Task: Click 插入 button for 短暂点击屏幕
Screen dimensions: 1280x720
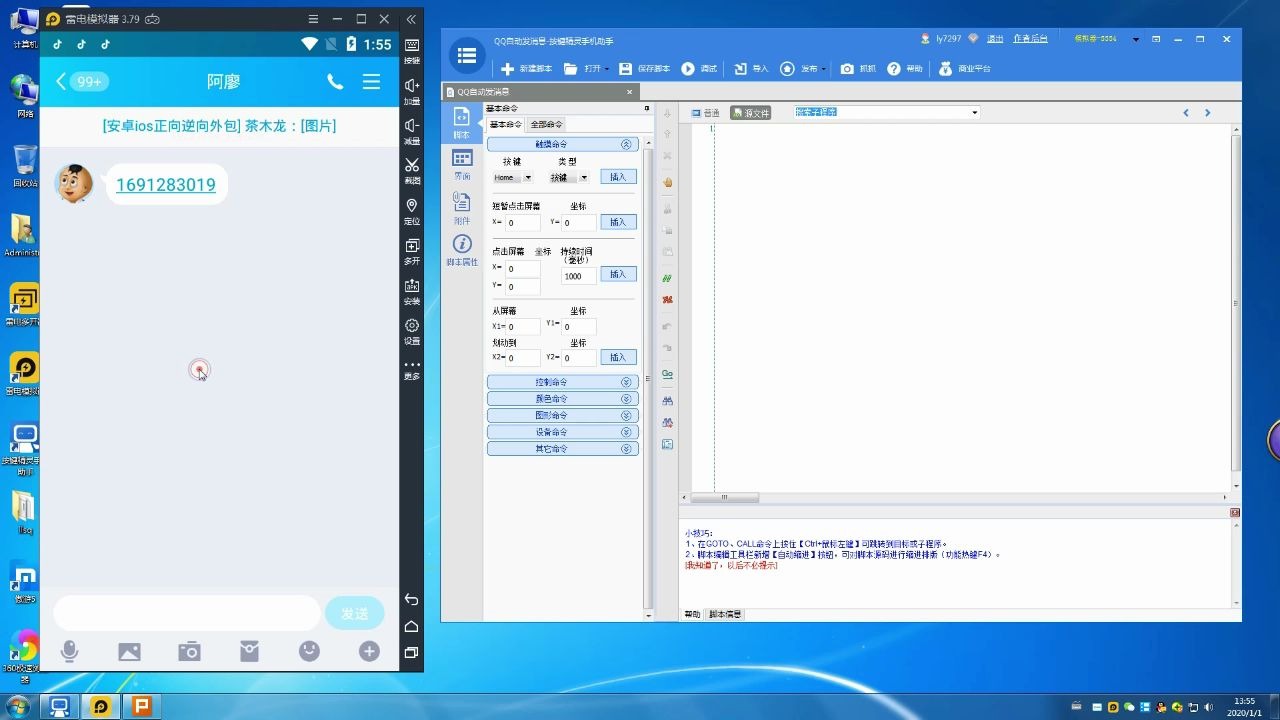Action: click(x=618, y=223)
